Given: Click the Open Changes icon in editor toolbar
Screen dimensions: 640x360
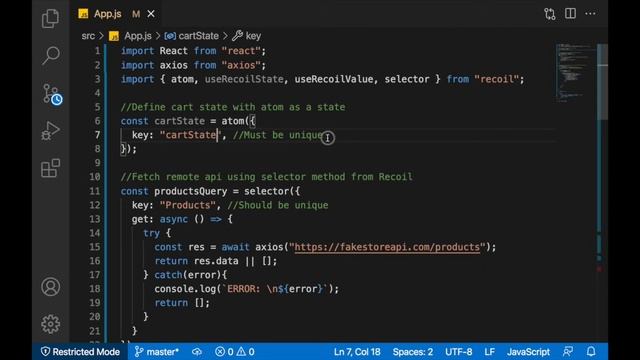Looking at the screenshot, I should (x=549, y=14).
